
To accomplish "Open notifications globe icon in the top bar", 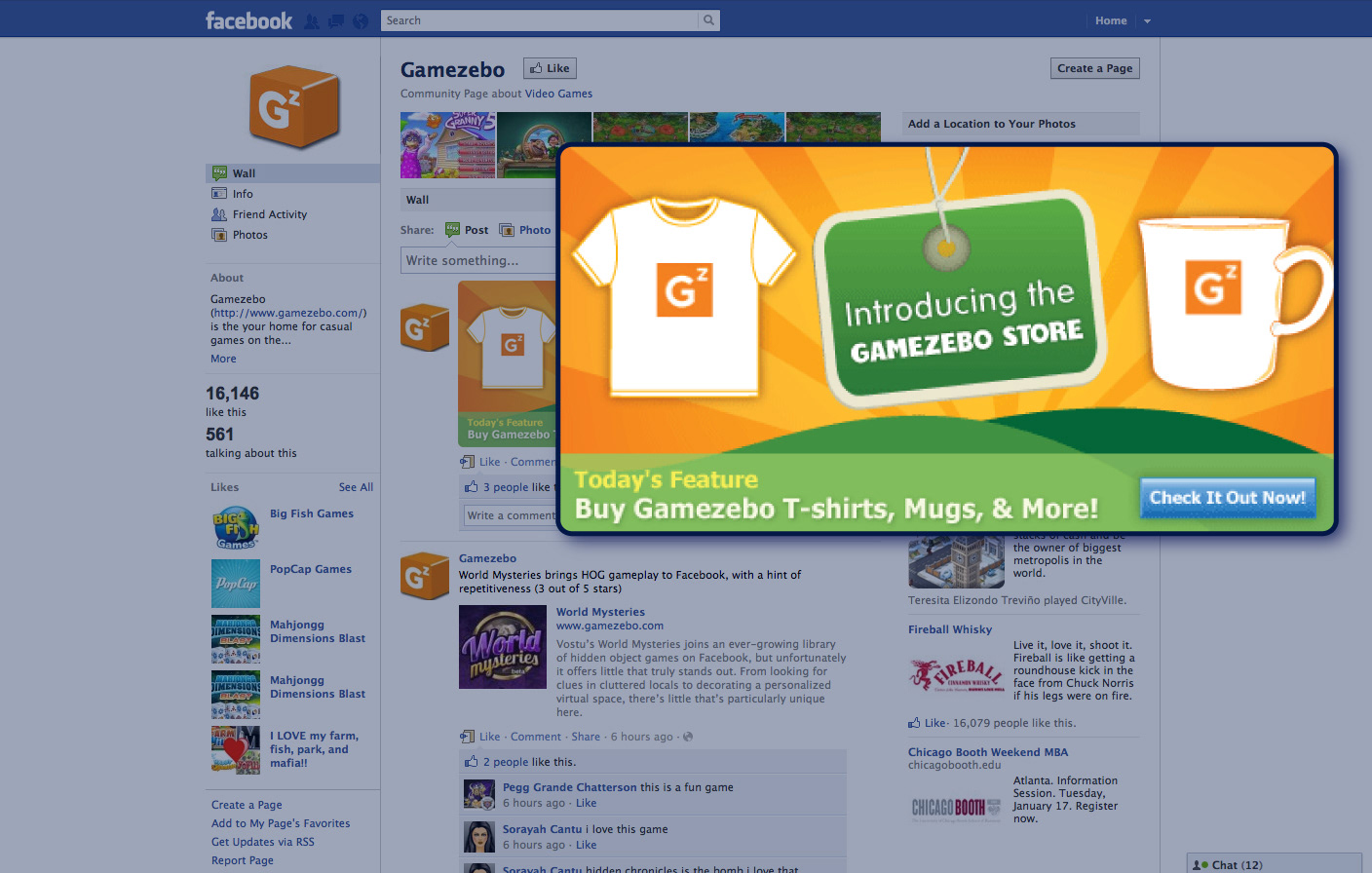I will click(x=361, y=20).
